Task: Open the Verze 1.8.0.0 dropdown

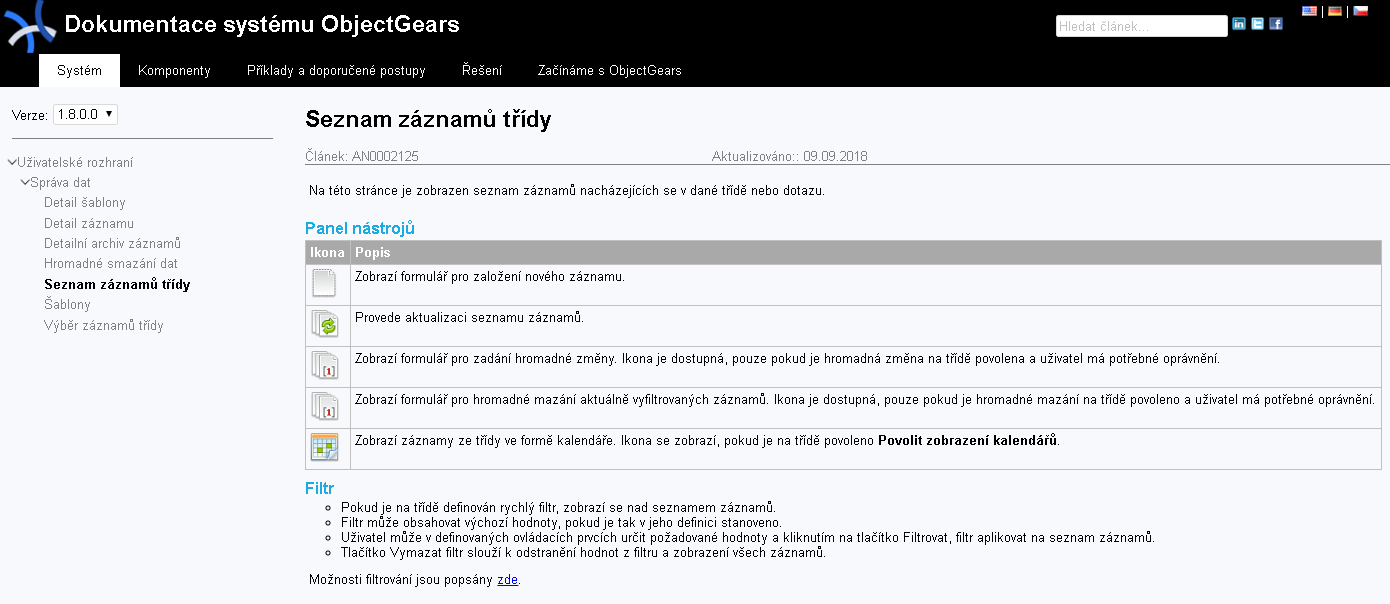Action: (x=85, y=115)
